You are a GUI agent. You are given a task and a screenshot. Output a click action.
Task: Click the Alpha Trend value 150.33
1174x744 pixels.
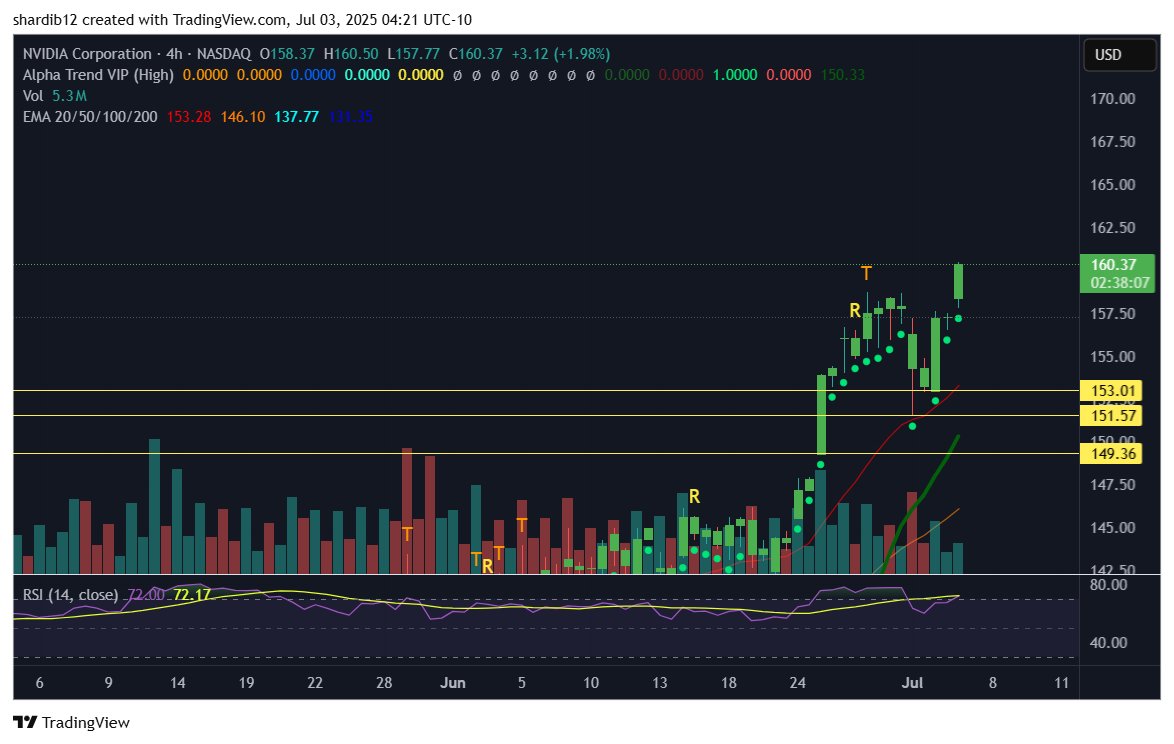pyautogui.click(x=842, y=75)
